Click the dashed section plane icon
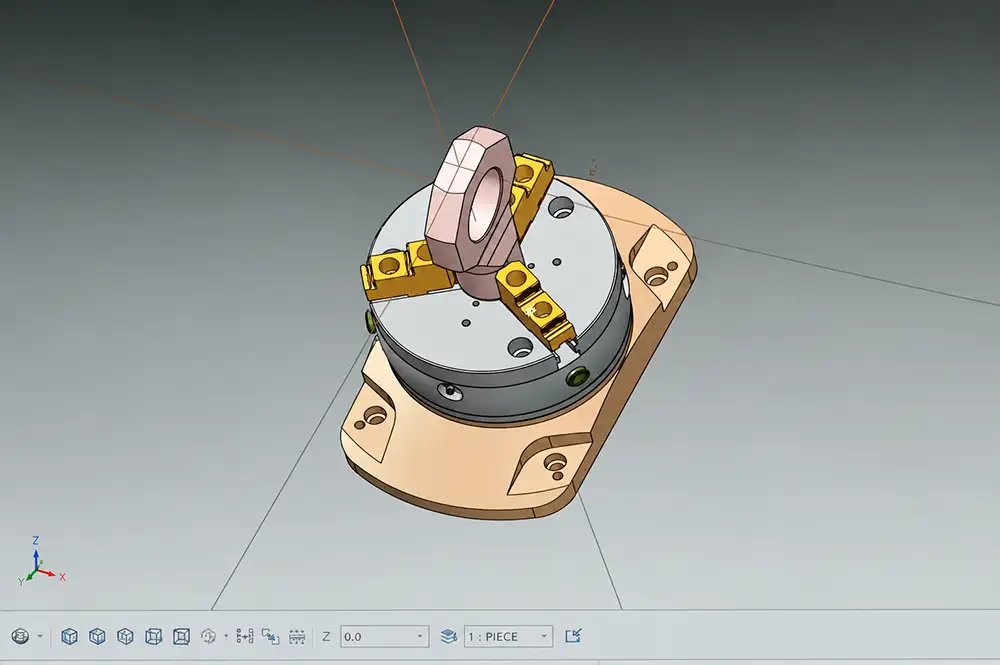The height and width of the screenshot is (665, 1000). pyautogui.click(x=297, y=636)
